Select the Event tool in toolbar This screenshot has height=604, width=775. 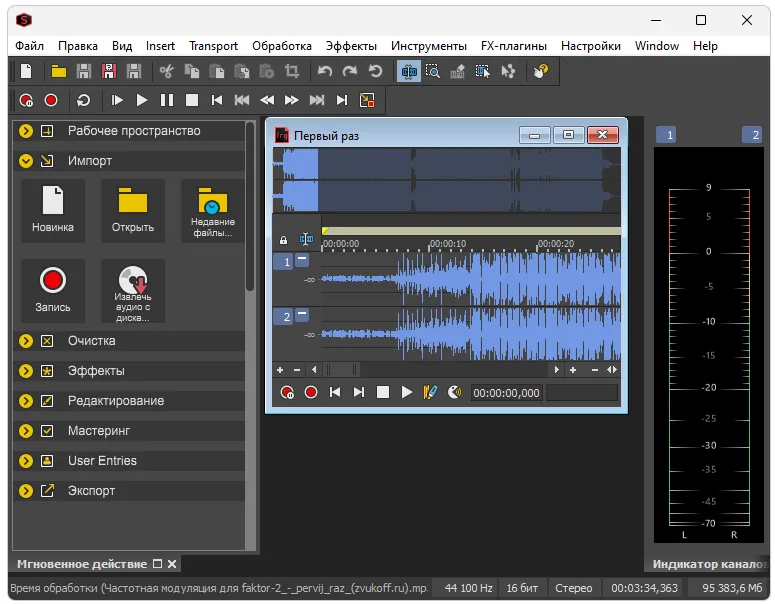[483, 71]
